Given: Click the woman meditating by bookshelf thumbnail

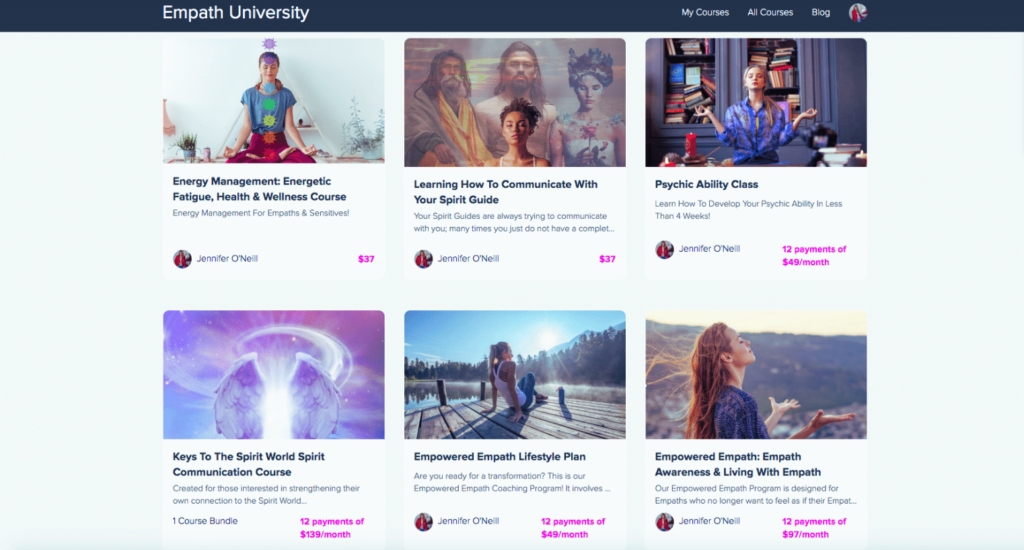Looking at the screenshot, I should [756, 102].
